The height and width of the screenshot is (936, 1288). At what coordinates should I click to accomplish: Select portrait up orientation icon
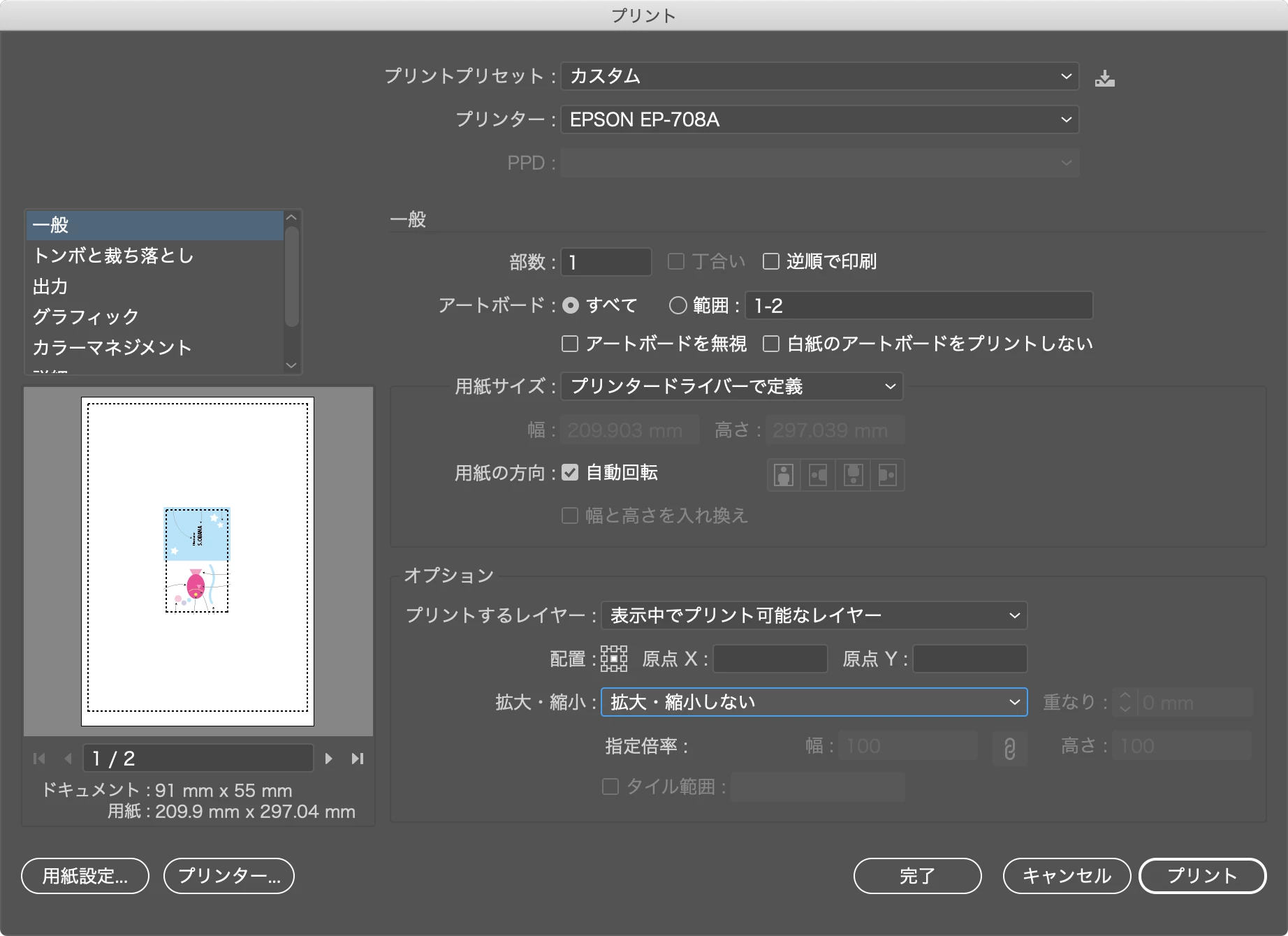784,475
